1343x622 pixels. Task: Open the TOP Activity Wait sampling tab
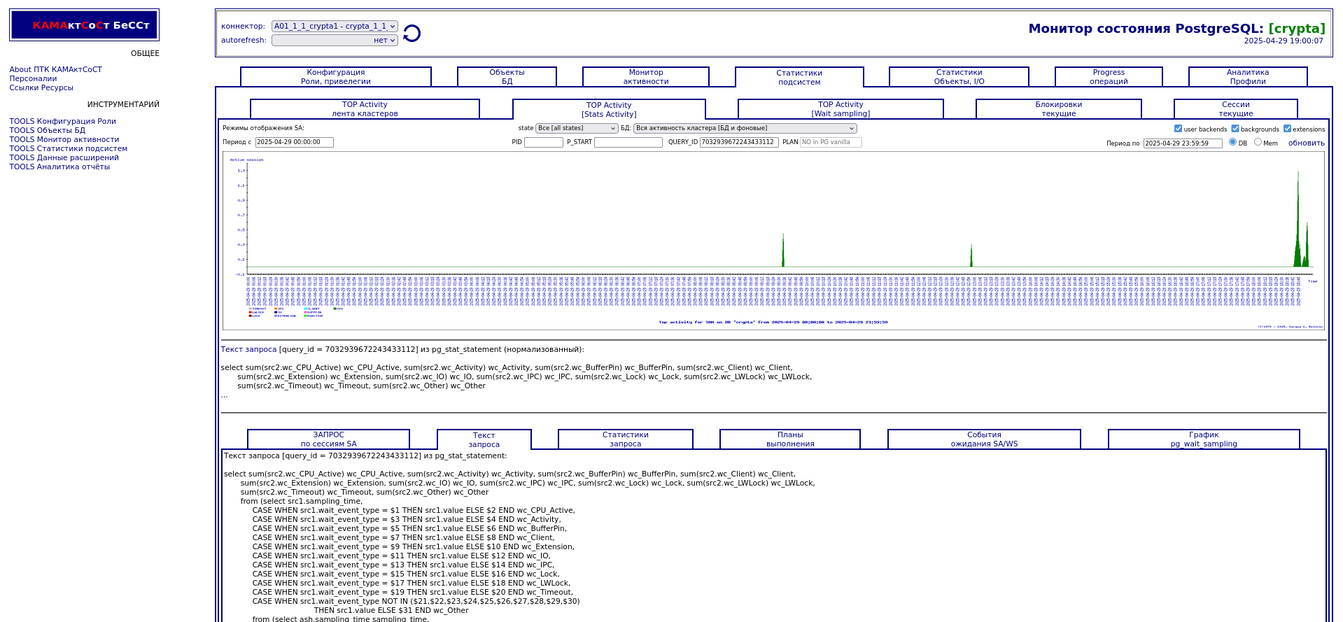[x=840, y=109]
